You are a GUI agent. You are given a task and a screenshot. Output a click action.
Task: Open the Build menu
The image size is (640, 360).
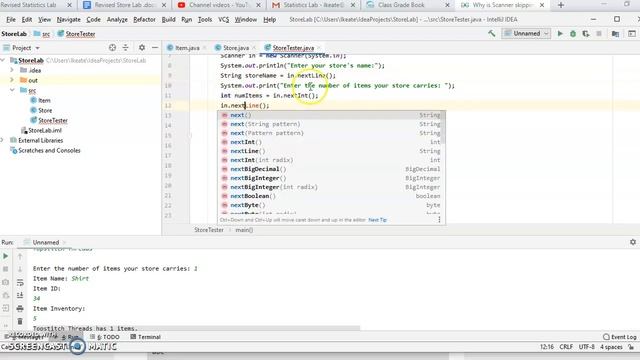point(168,20)
